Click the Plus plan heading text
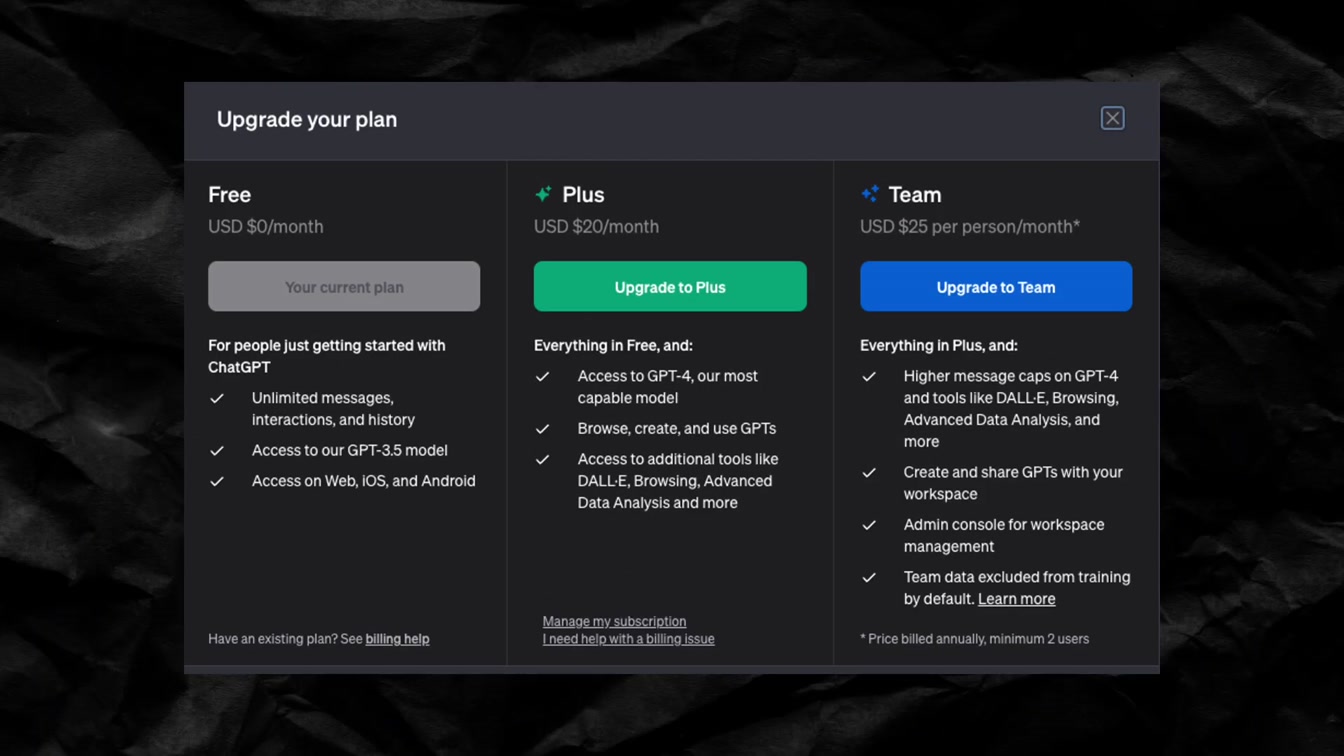This screenshot has height=756, width=1344. 583,194
